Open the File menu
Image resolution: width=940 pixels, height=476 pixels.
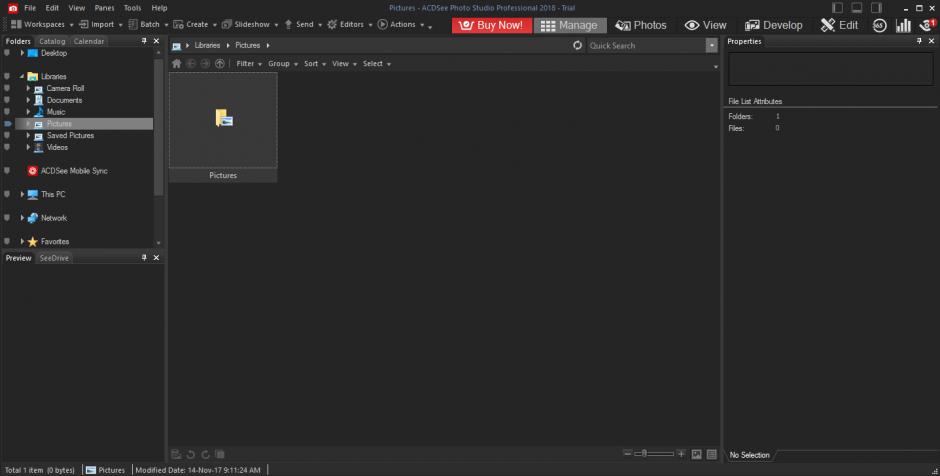(x=30, y=8)
